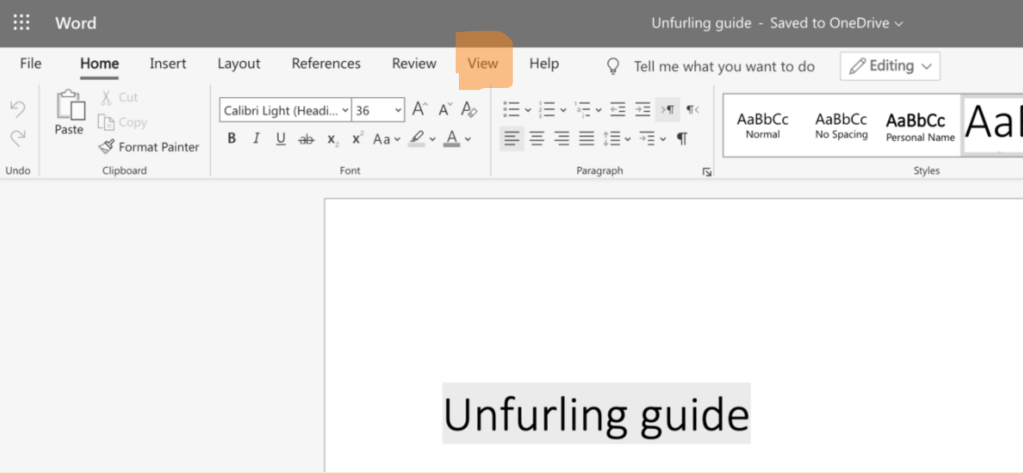Click the Format Painter tool

click(149, 147)
